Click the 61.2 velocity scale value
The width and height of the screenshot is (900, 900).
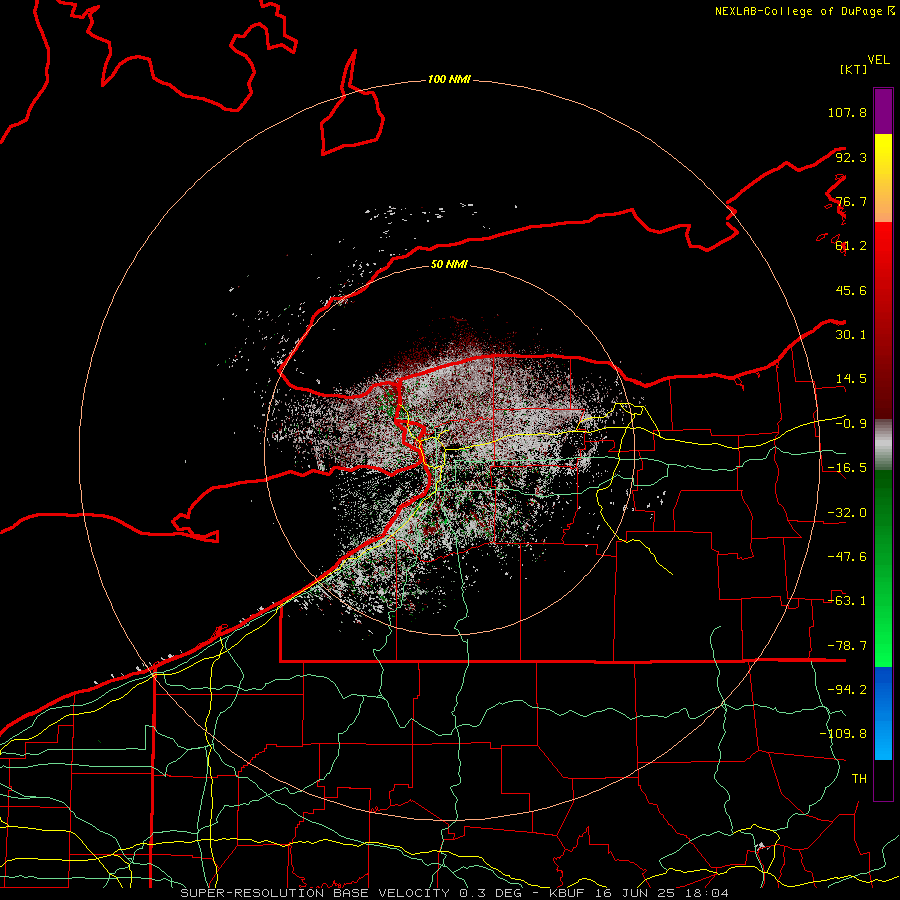pyautogui.click(x=851, y=246)
